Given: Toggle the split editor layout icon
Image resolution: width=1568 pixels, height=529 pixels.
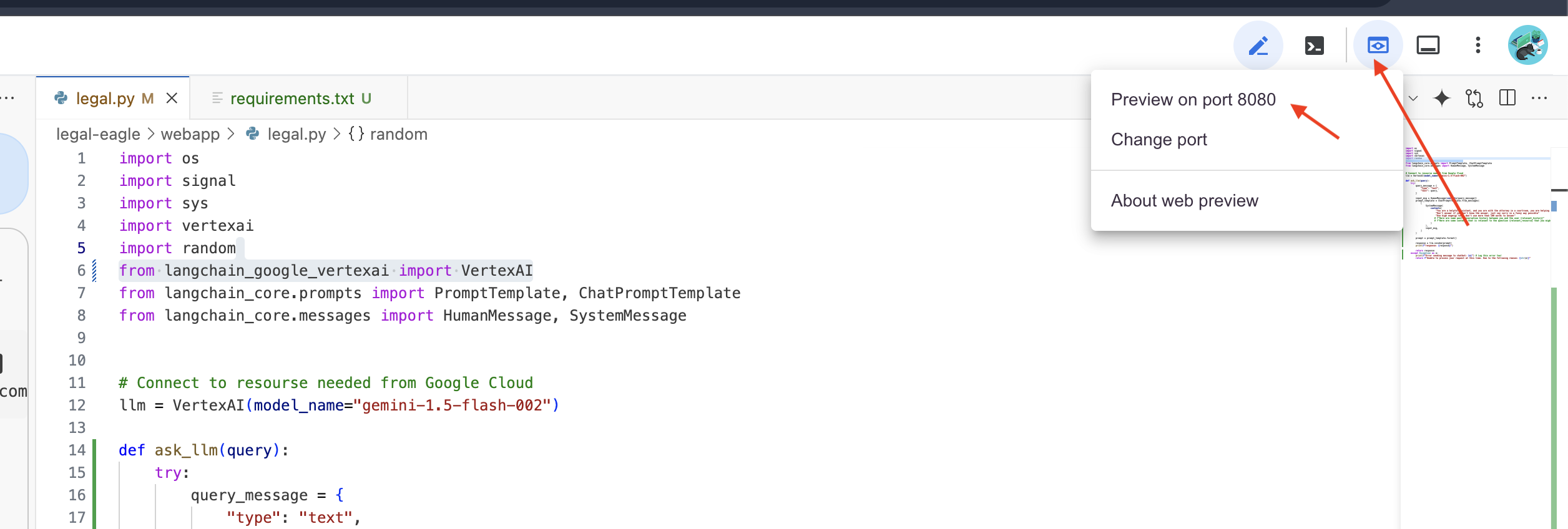Looking at the screenshot, I should (1507, 99).
